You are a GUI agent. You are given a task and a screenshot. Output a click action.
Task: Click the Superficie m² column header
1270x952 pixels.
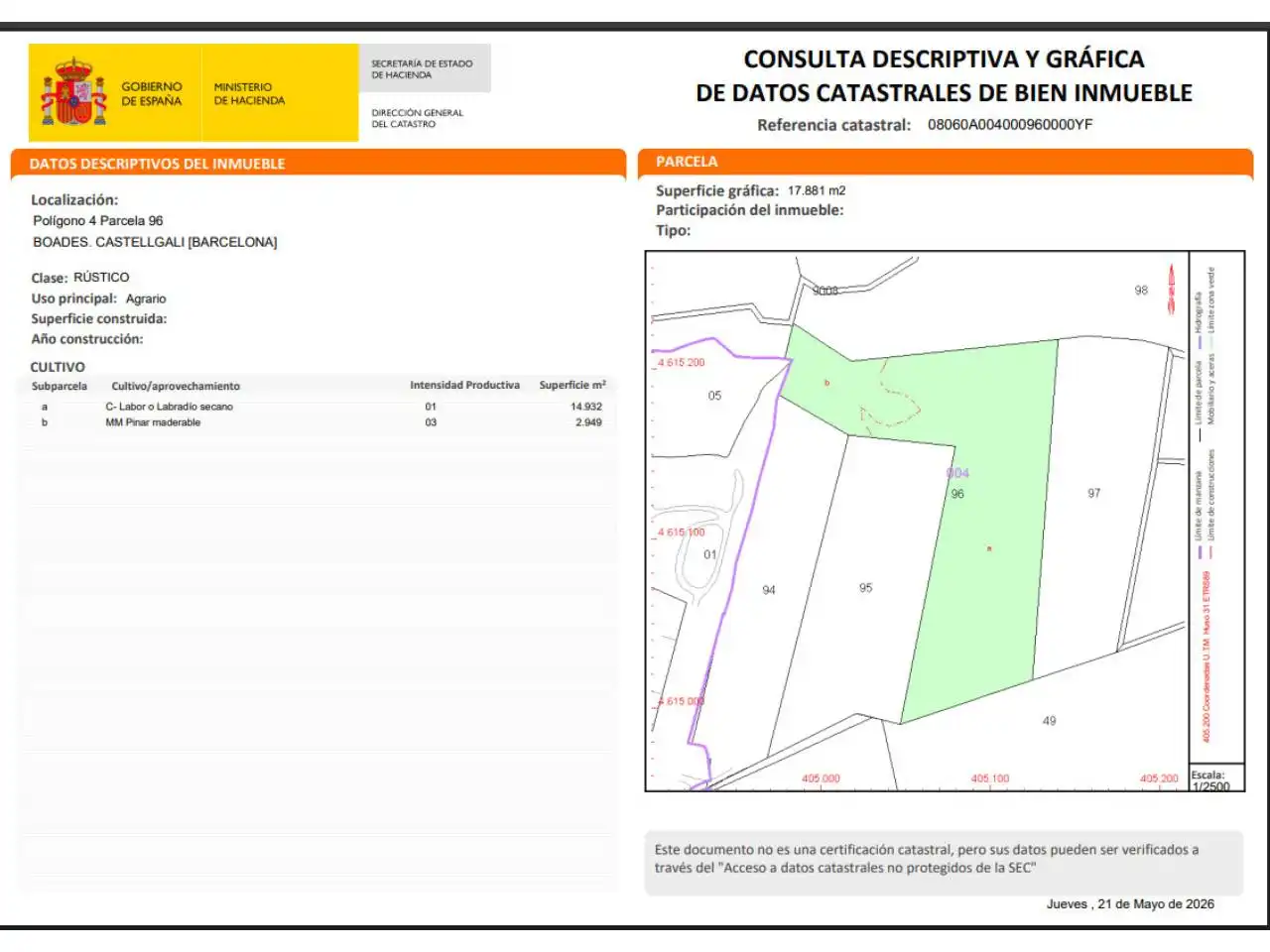(572, 385)
